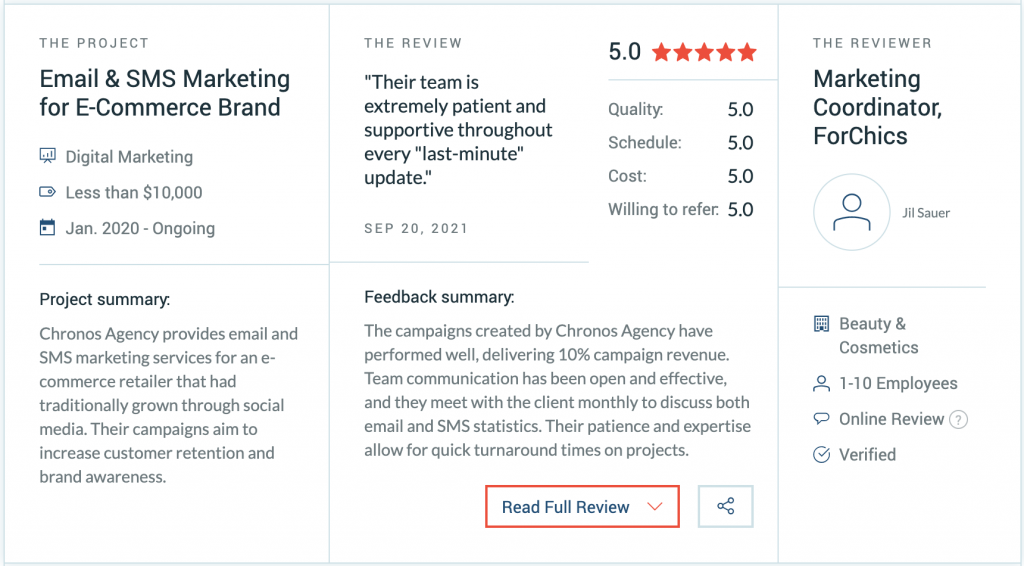Click the price tag budget icon
The image size is (1024, 566).
coord(48,192)
